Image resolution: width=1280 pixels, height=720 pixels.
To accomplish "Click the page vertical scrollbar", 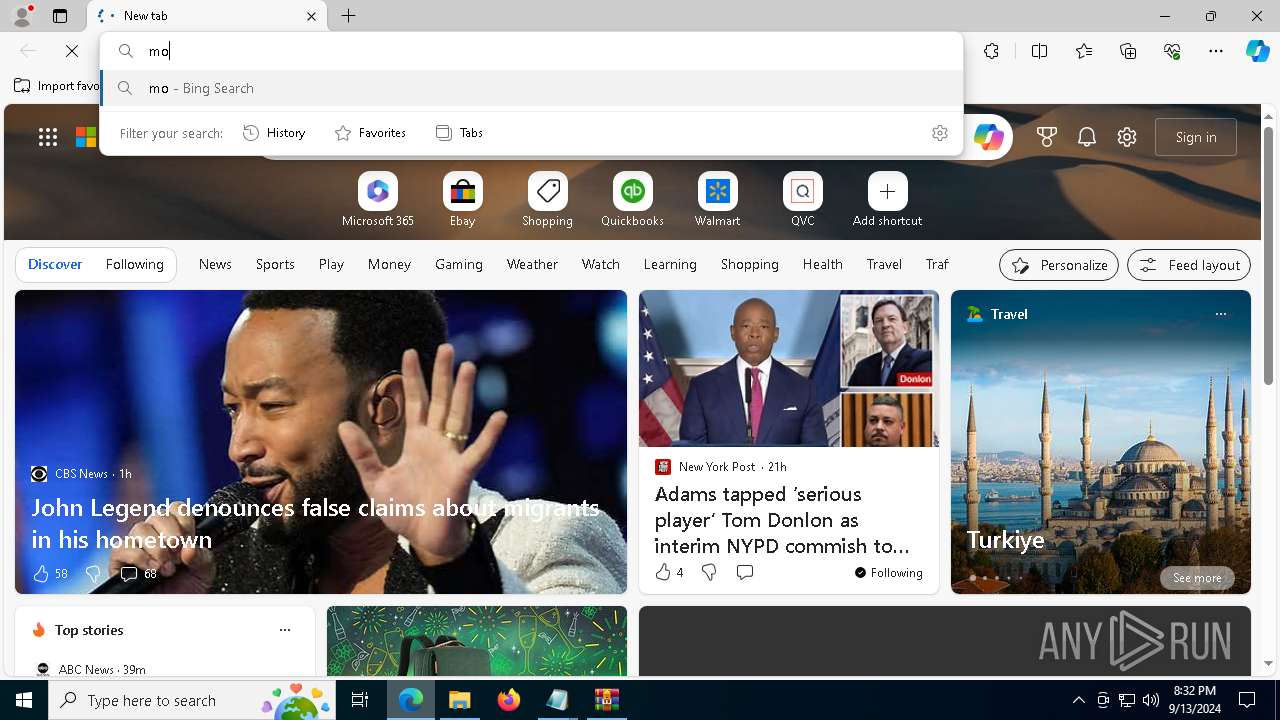I will pos(1268,255).
